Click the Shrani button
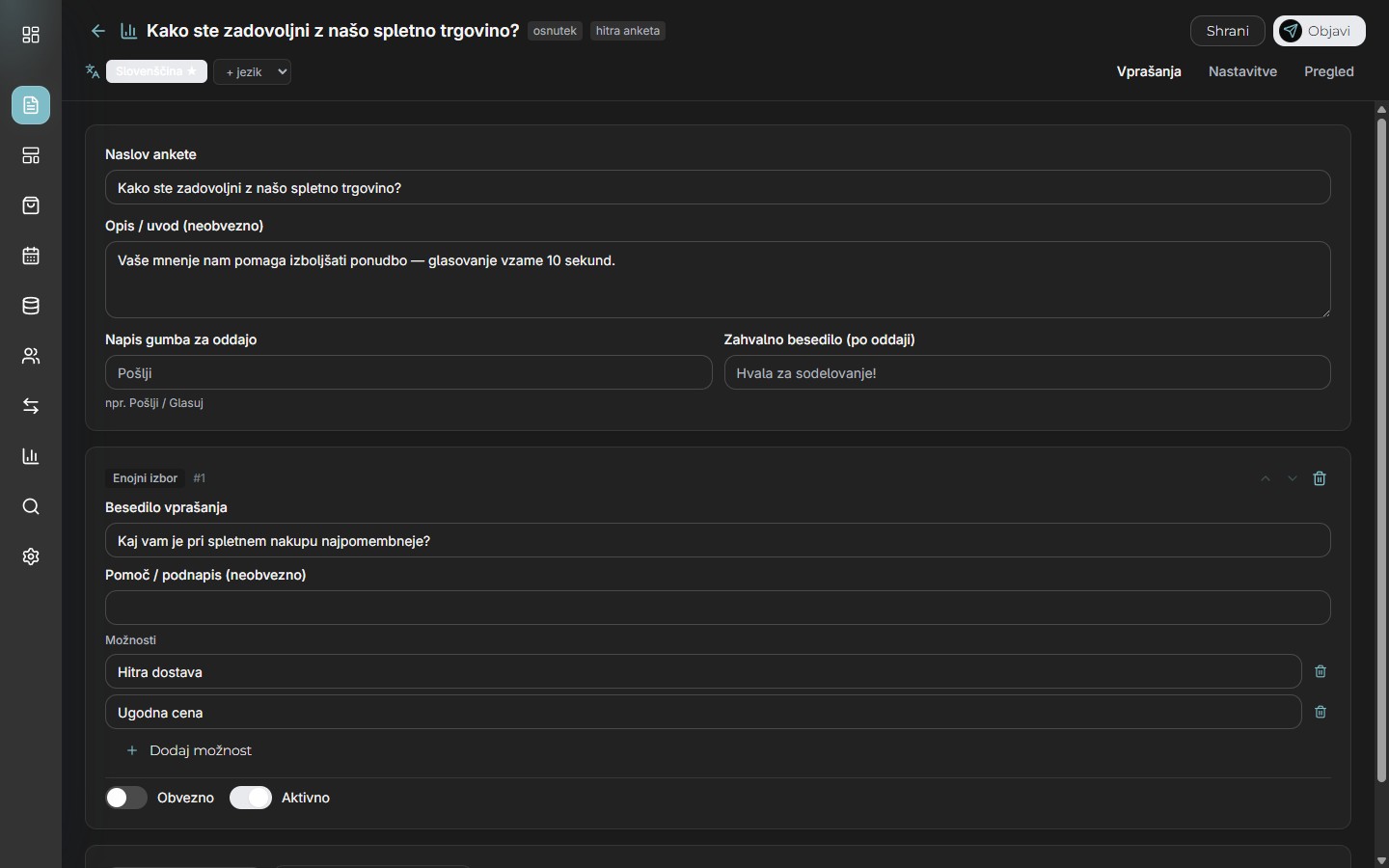This screenshot has width=1389, height=868. [x=1227, y=31]
